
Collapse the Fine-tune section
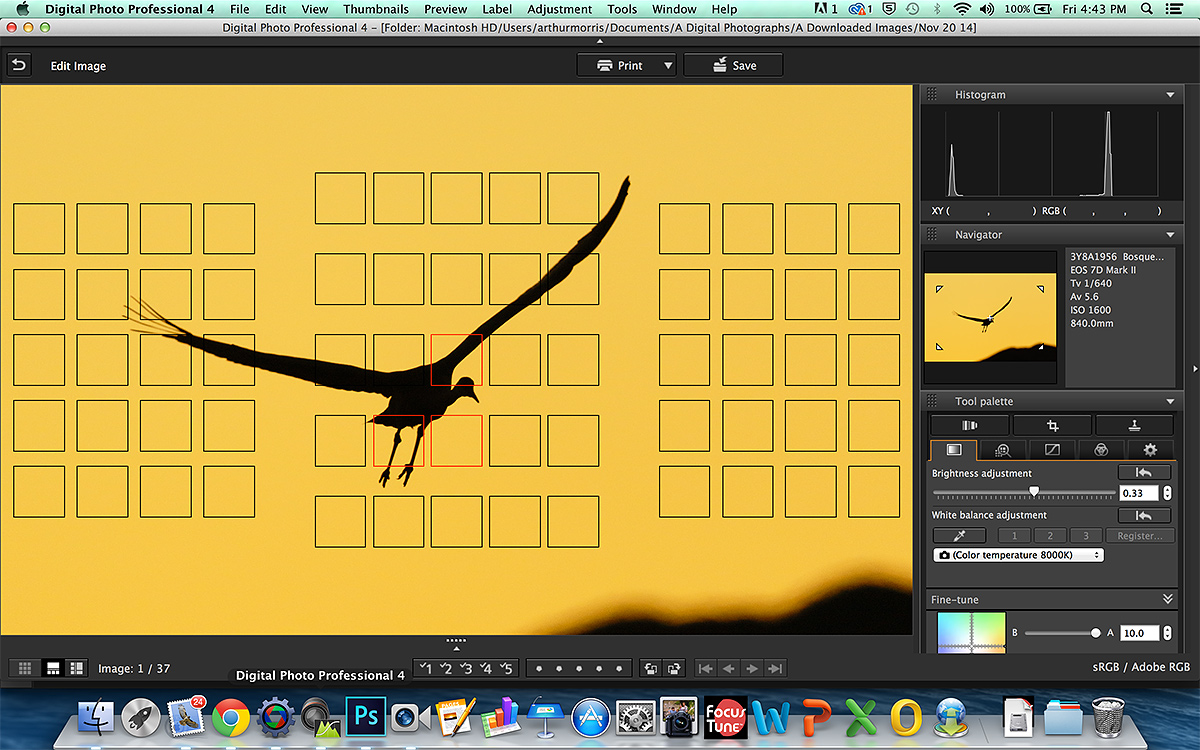(1168, 599)
